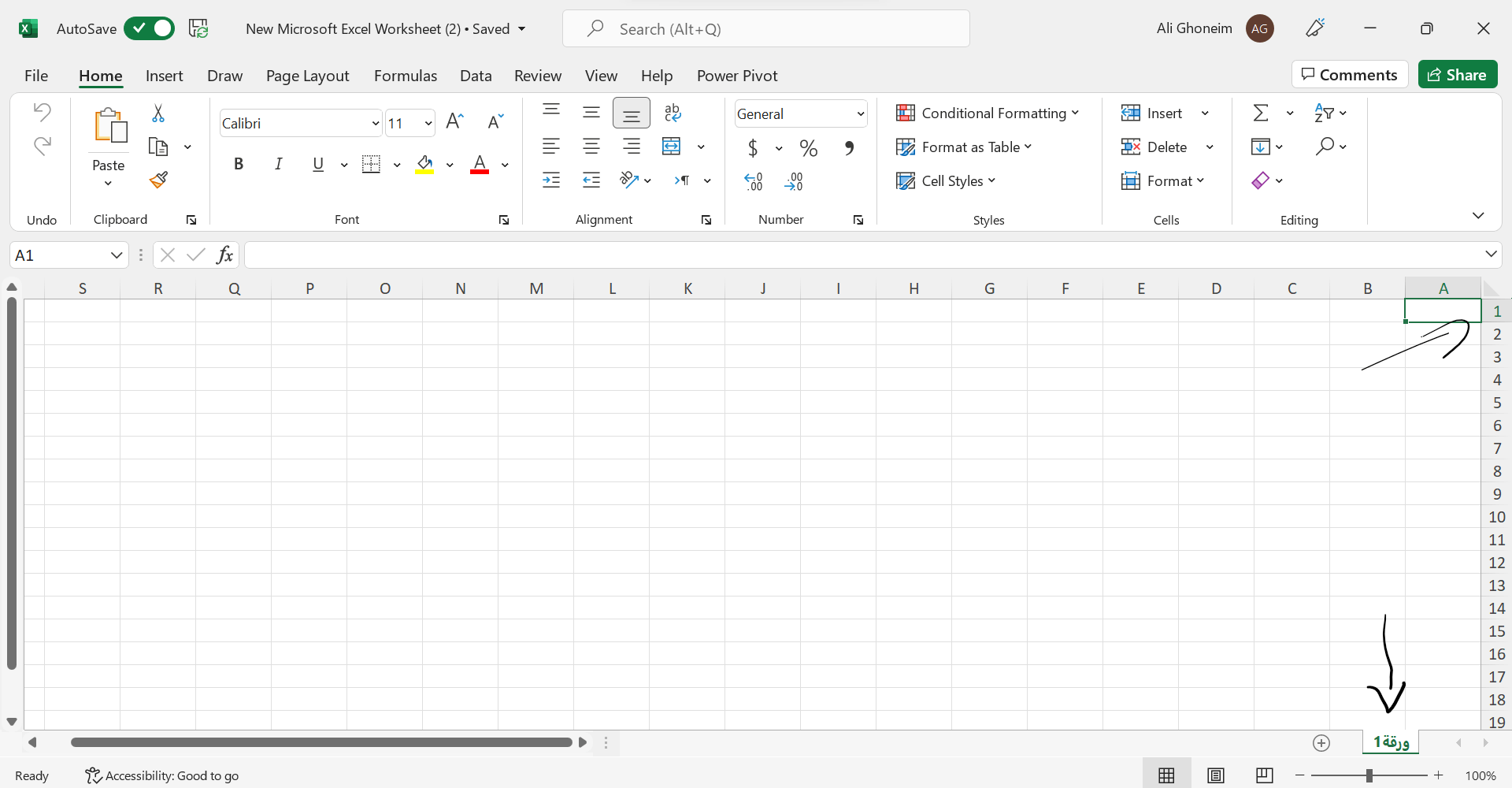Viewport: 1512px width, 788px height.
Task: Click Decrease Decimal icon
Action: pyautogui.click(x=794, y=181)
